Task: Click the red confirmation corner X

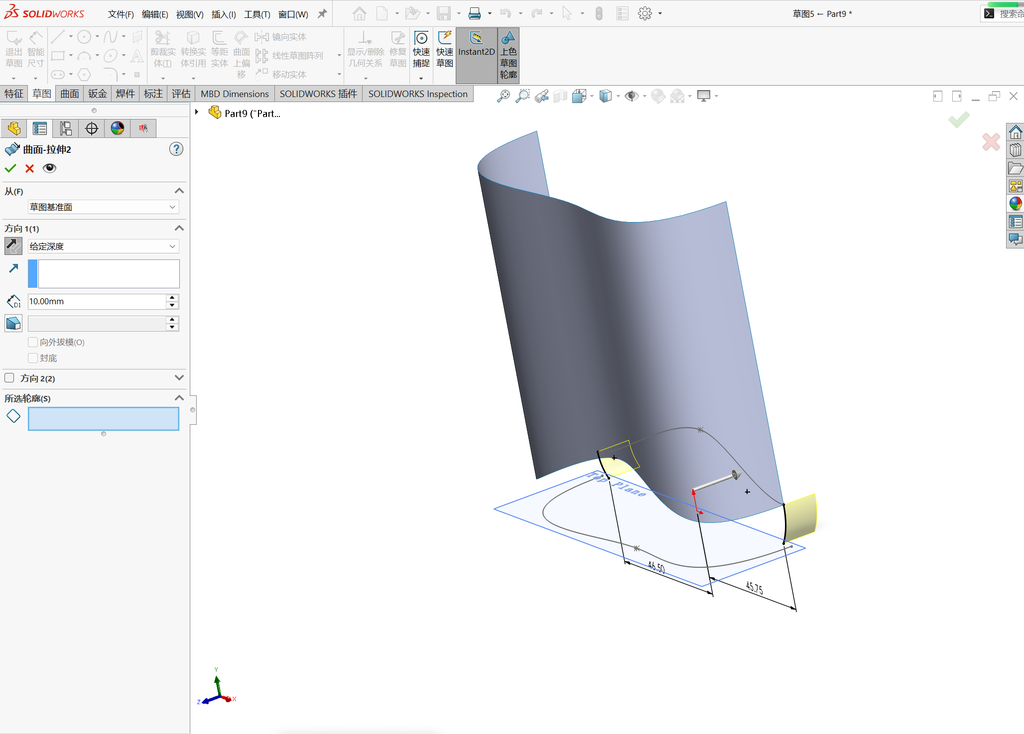Action: (991, 142)
